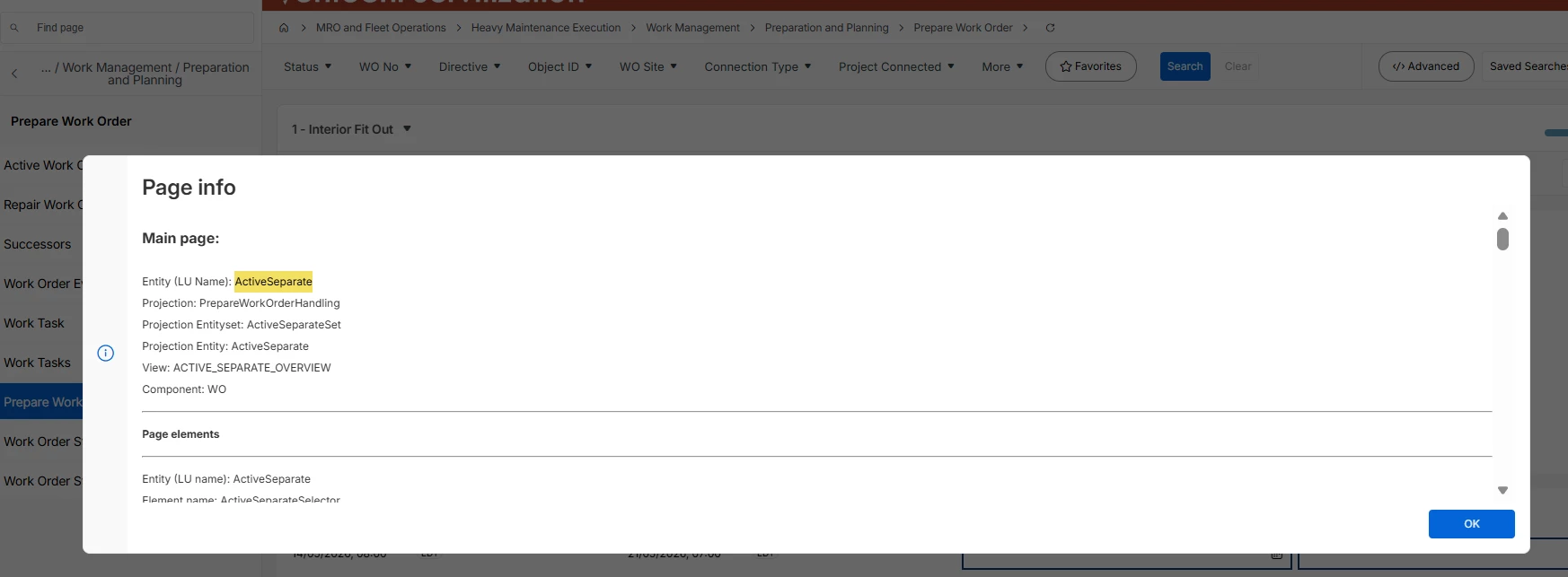Click the Page elements heading
This screenshot has height=577, width=1568.
coord(181,434)
